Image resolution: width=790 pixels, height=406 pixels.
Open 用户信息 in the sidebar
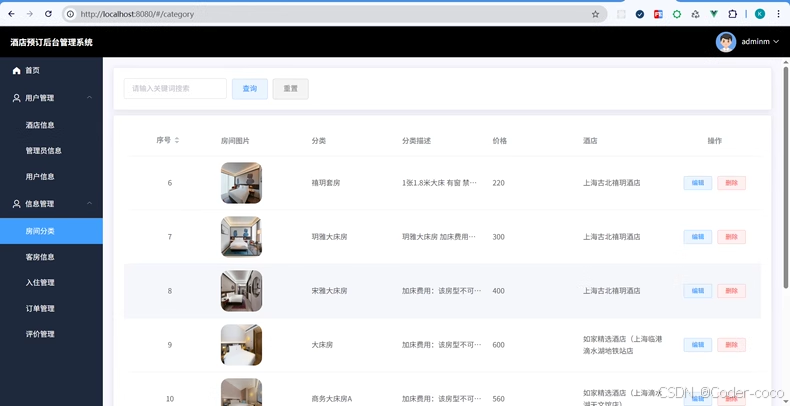coord(51,177)
